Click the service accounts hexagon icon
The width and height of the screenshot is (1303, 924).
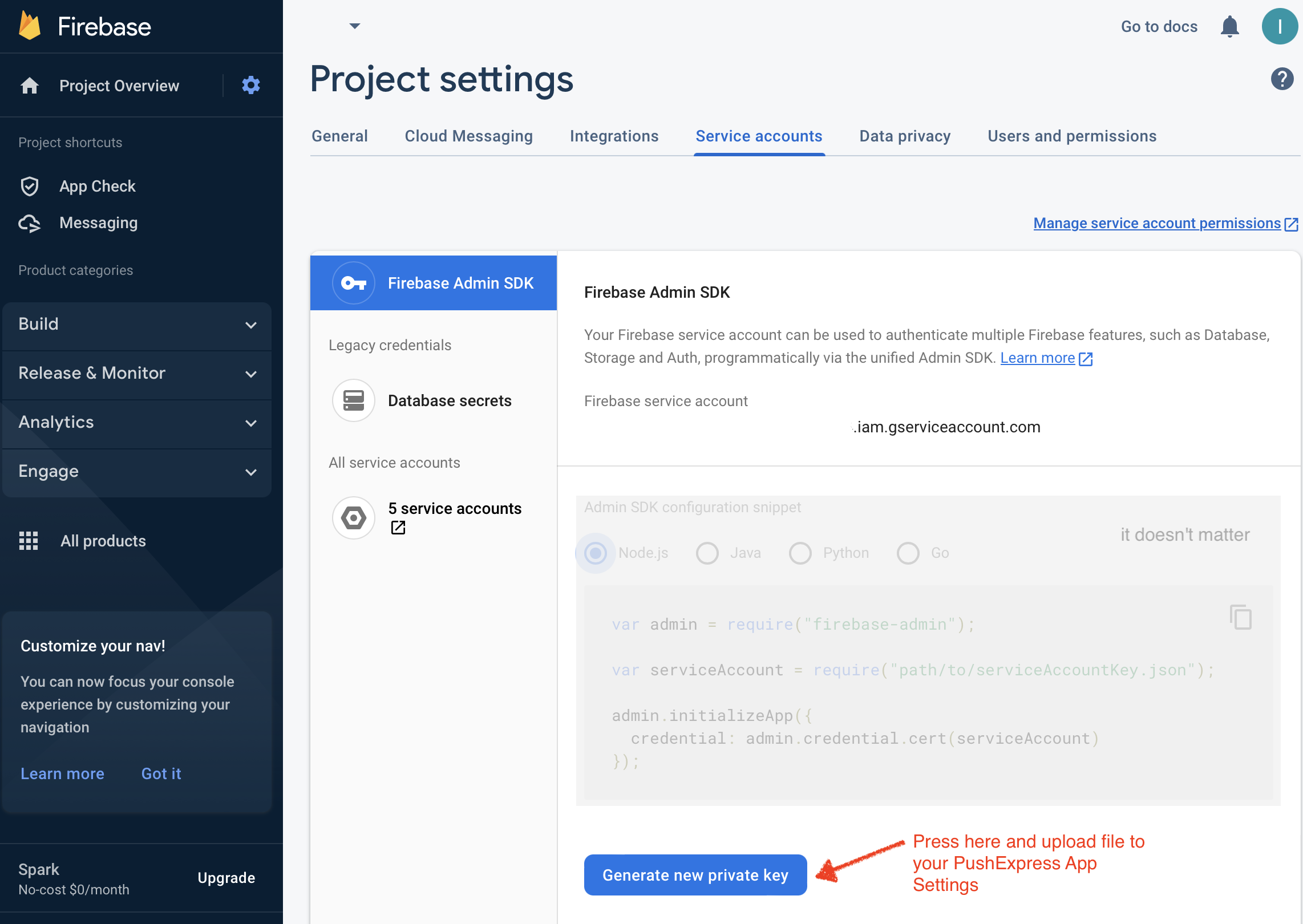354,518
